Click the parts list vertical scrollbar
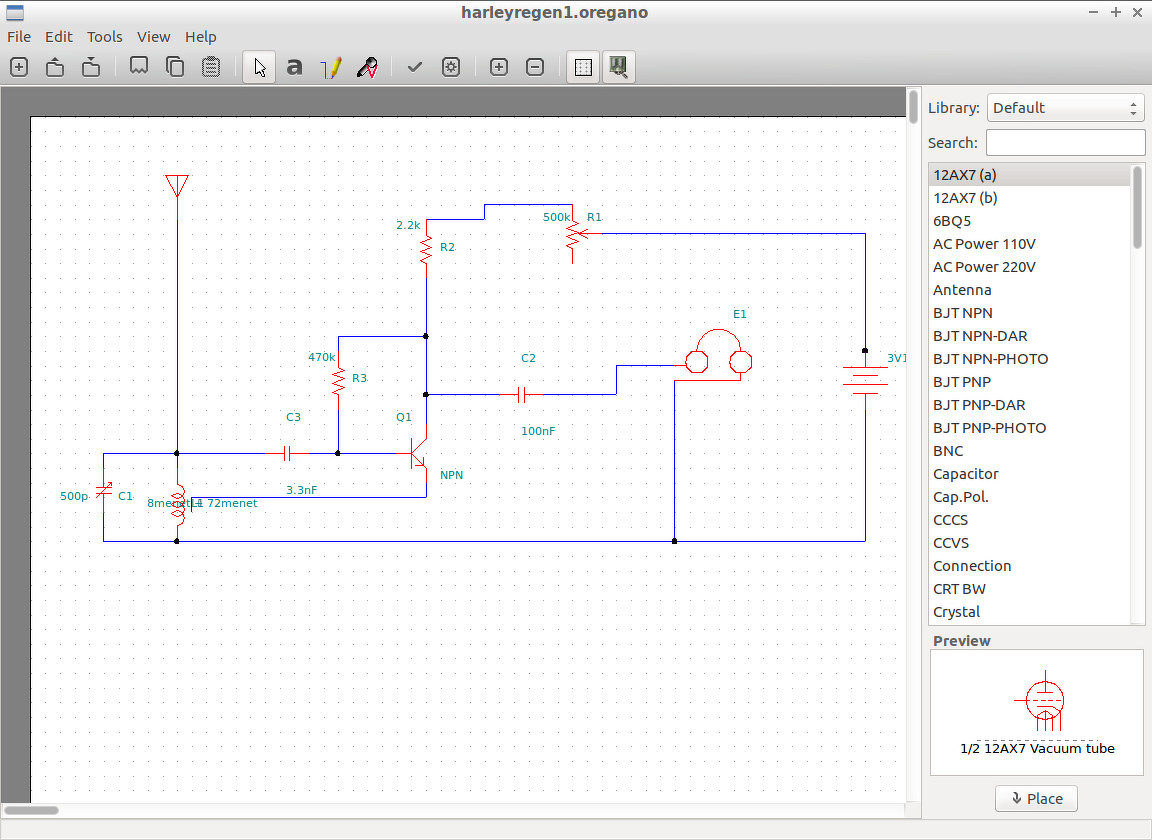Viewport: 1152px width, 840px height. (x=1137, y=207)
